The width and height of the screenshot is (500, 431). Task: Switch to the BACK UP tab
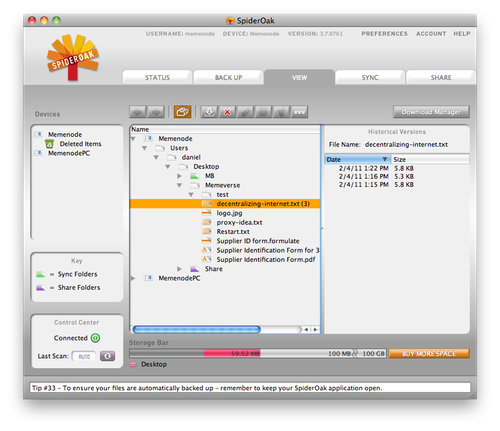[228, 77]
